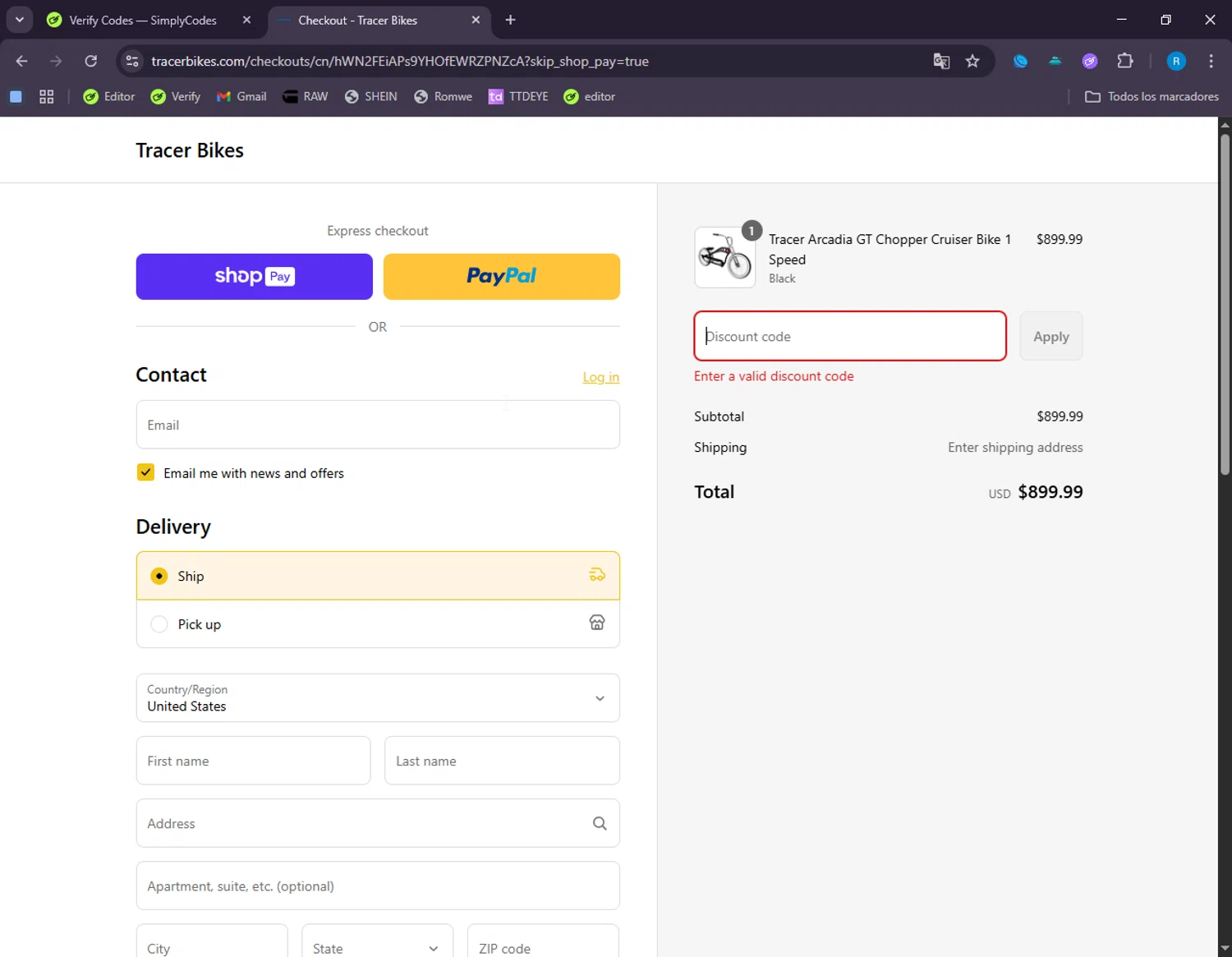The image size is (1232, 957).
Task: Bookmark this page with the star
Action: (x=972, y=61)
